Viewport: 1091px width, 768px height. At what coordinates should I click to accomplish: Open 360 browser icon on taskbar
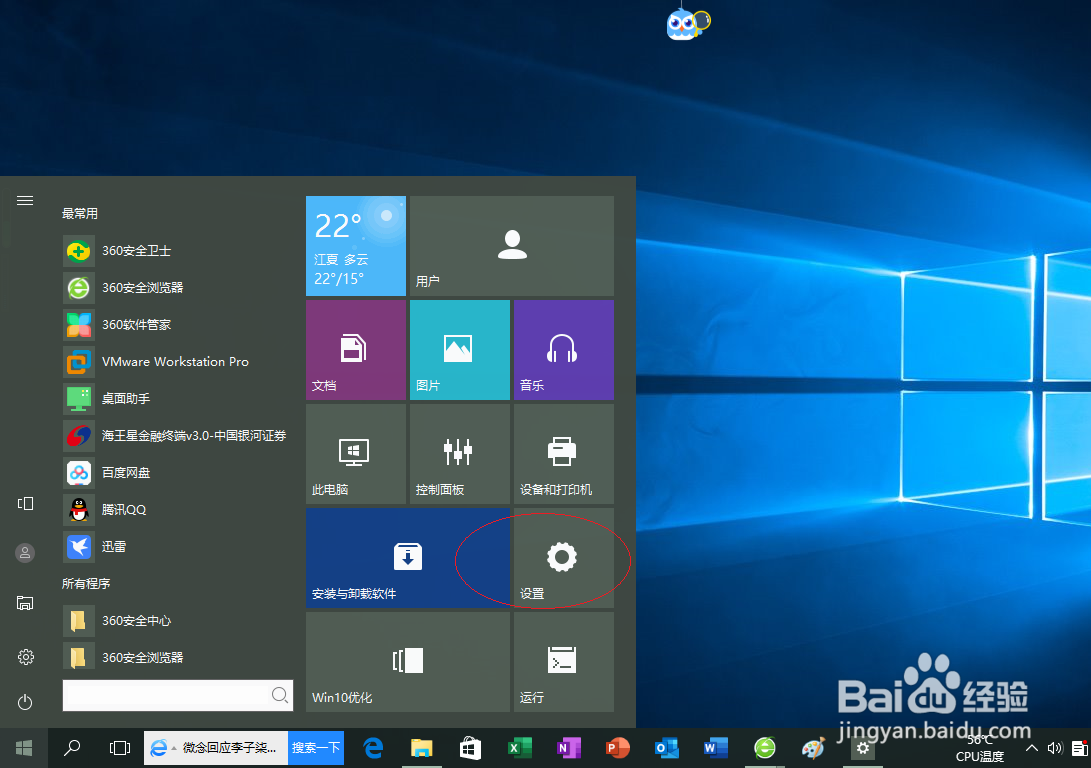click(765, 748)
